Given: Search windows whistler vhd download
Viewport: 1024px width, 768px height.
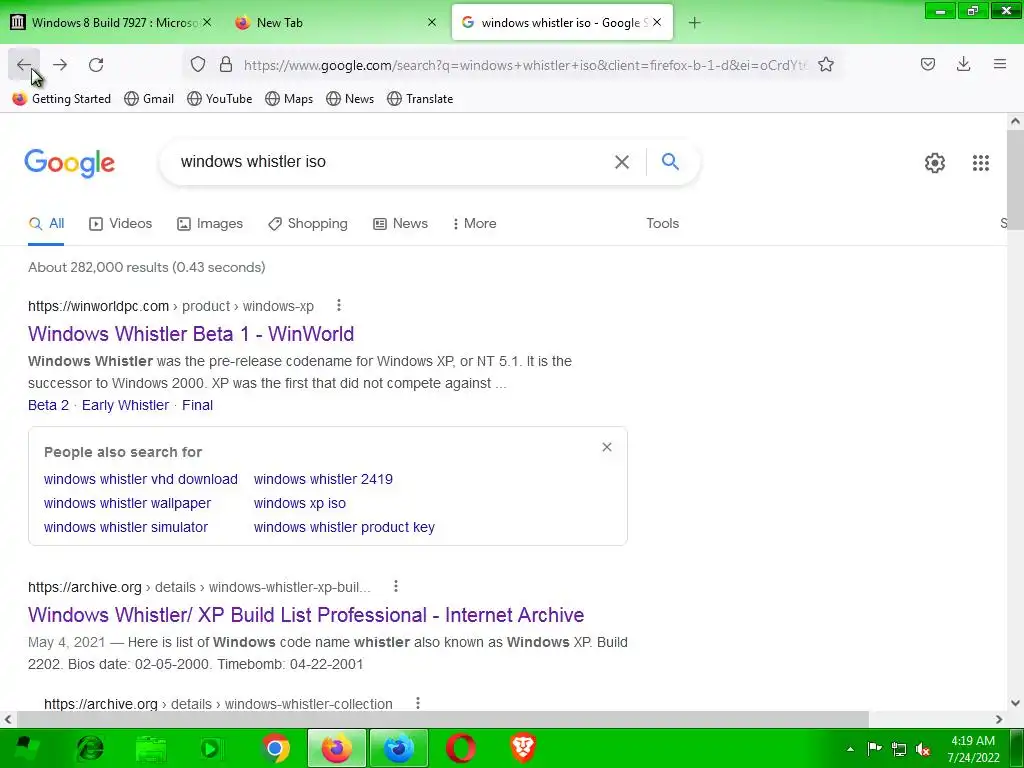Looking at the screenshot, I should 140,479.
